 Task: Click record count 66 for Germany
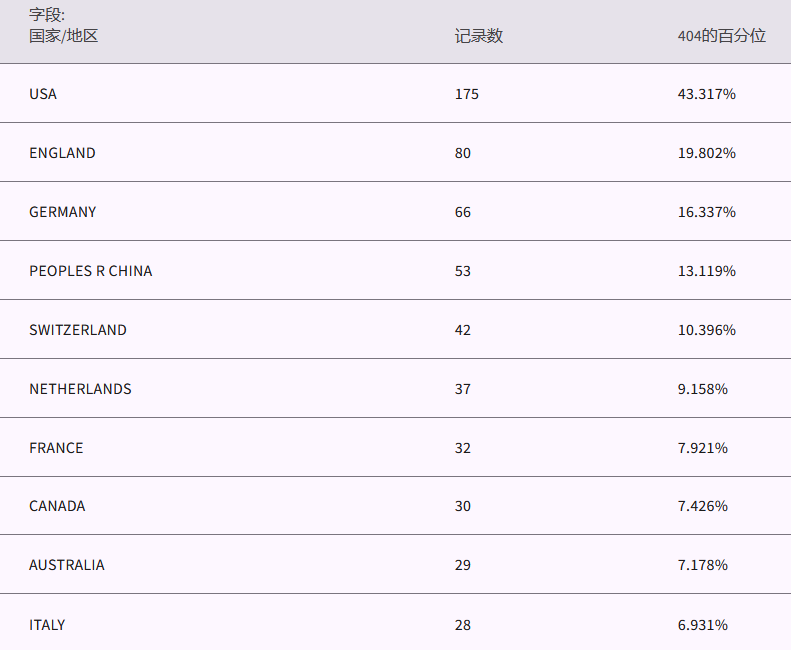point(462,212)
